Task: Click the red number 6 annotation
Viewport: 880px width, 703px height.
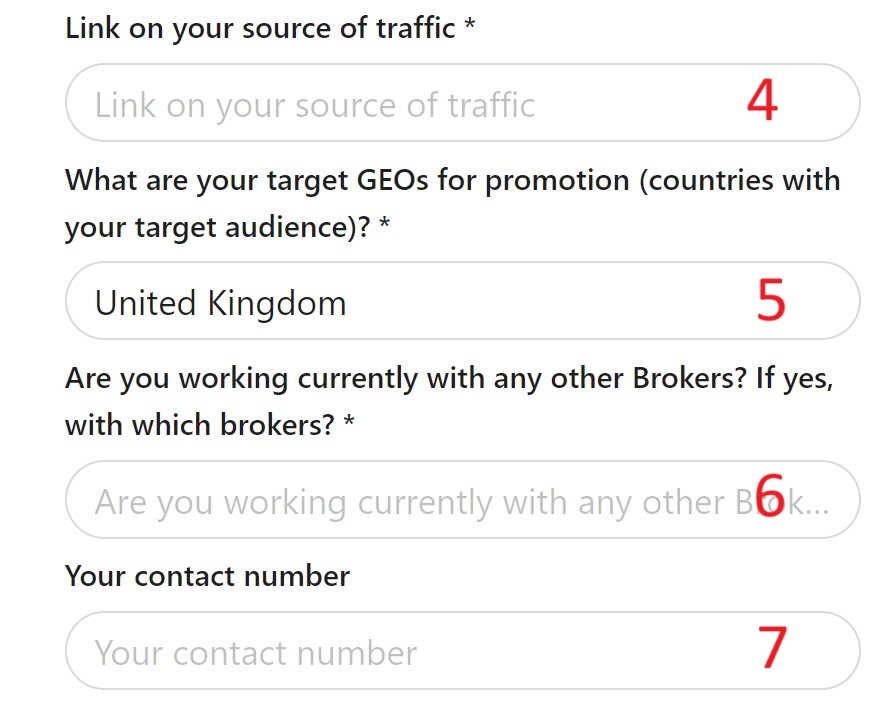Action: pyautogui.click(x=769, y=494)
